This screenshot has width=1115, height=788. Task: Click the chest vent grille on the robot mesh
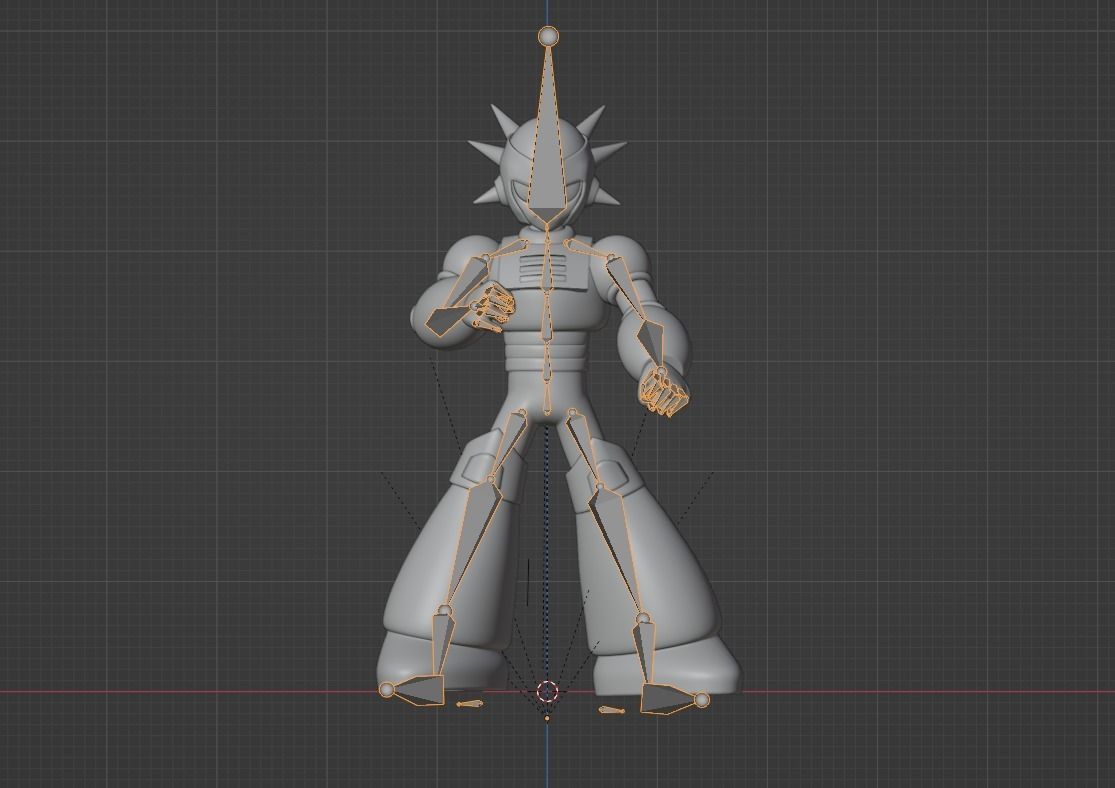pos(545,271)
